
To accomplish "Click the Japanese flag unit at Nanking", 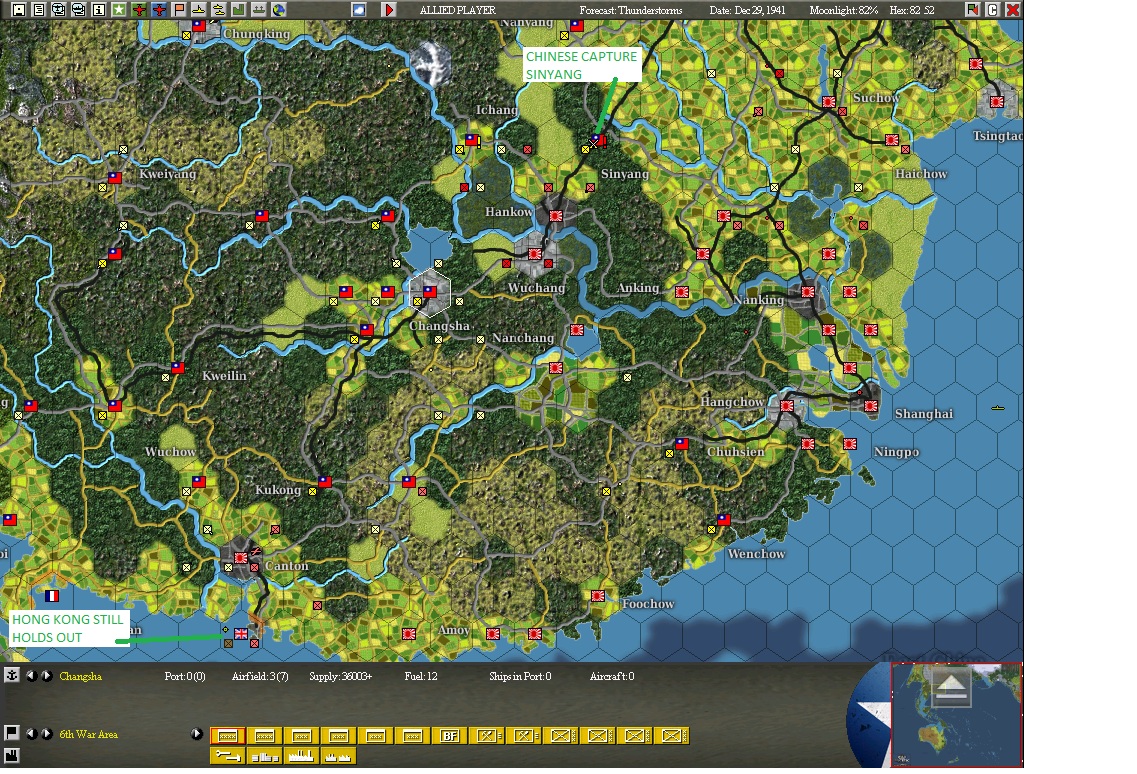I will 807,292.
